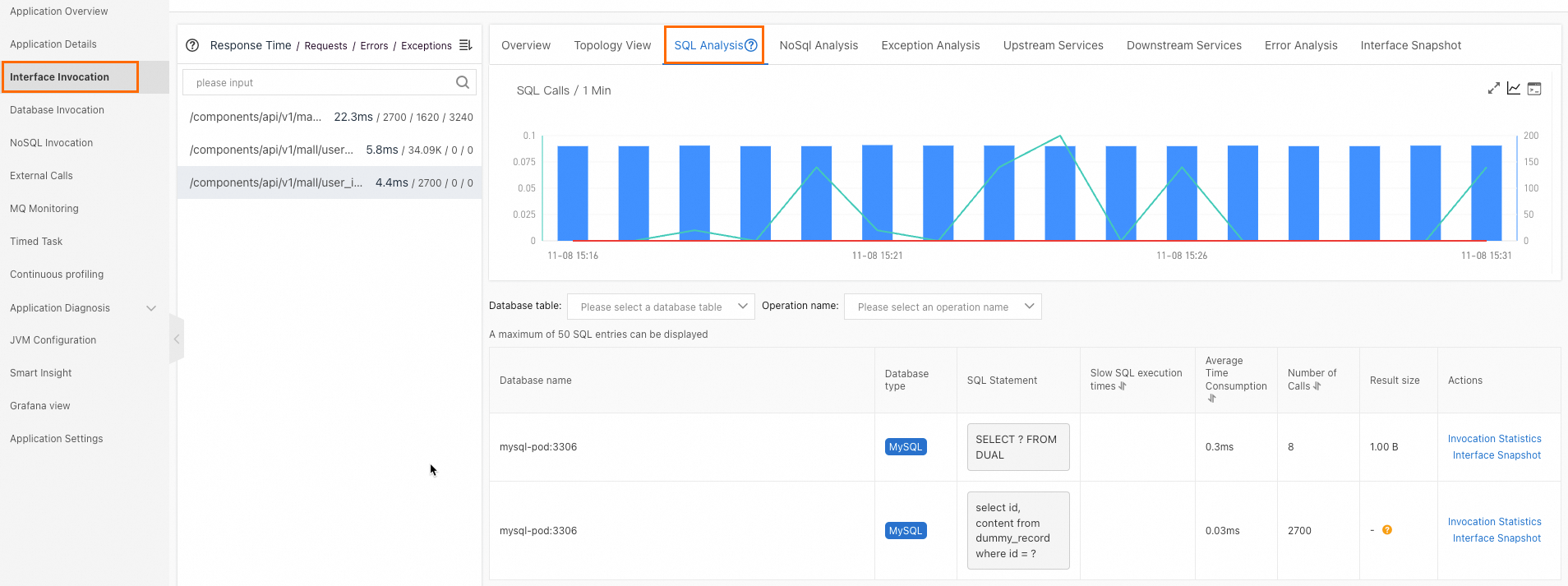Viewport: 1568px width, 586px height.
Task: Switch to the SQL Analysis tab
Action: point(708,45)
